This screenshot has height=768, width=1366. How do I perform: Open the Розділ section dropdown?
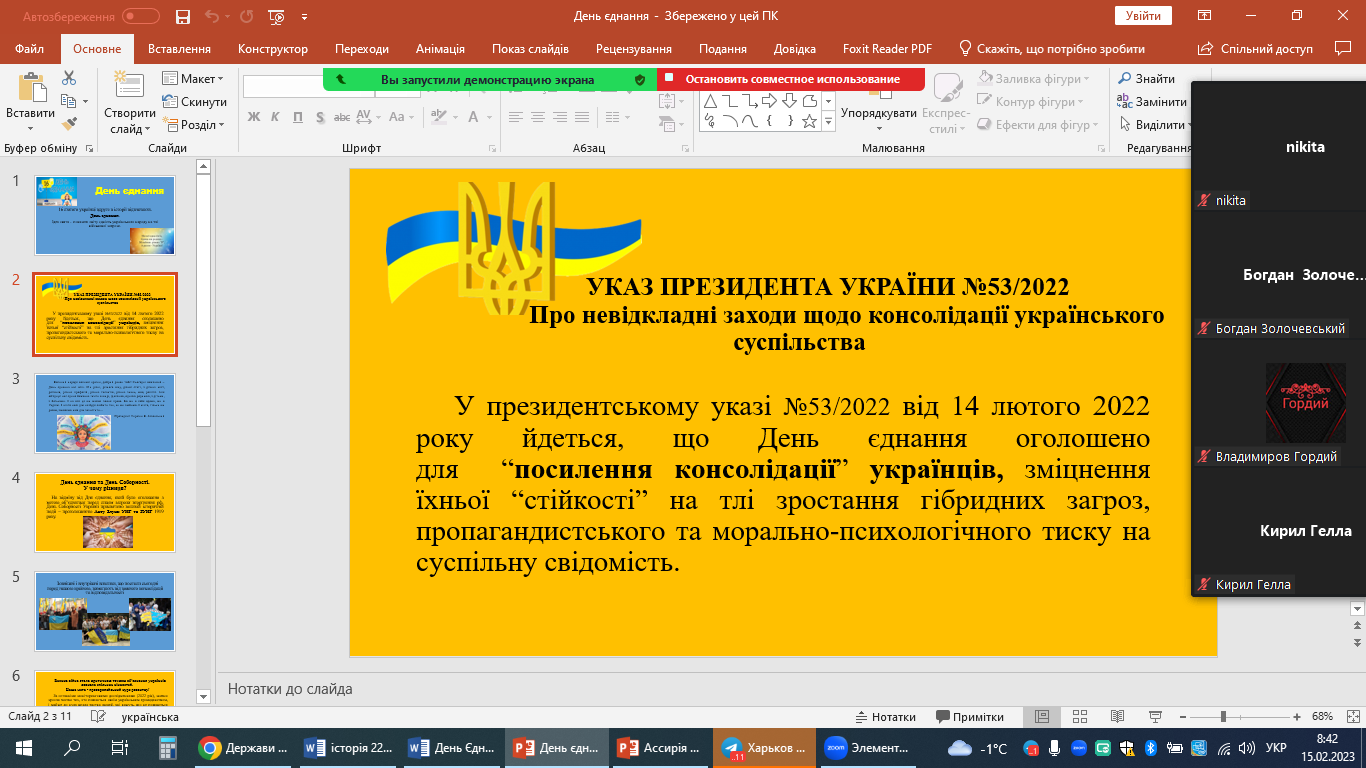click(200, 125)
